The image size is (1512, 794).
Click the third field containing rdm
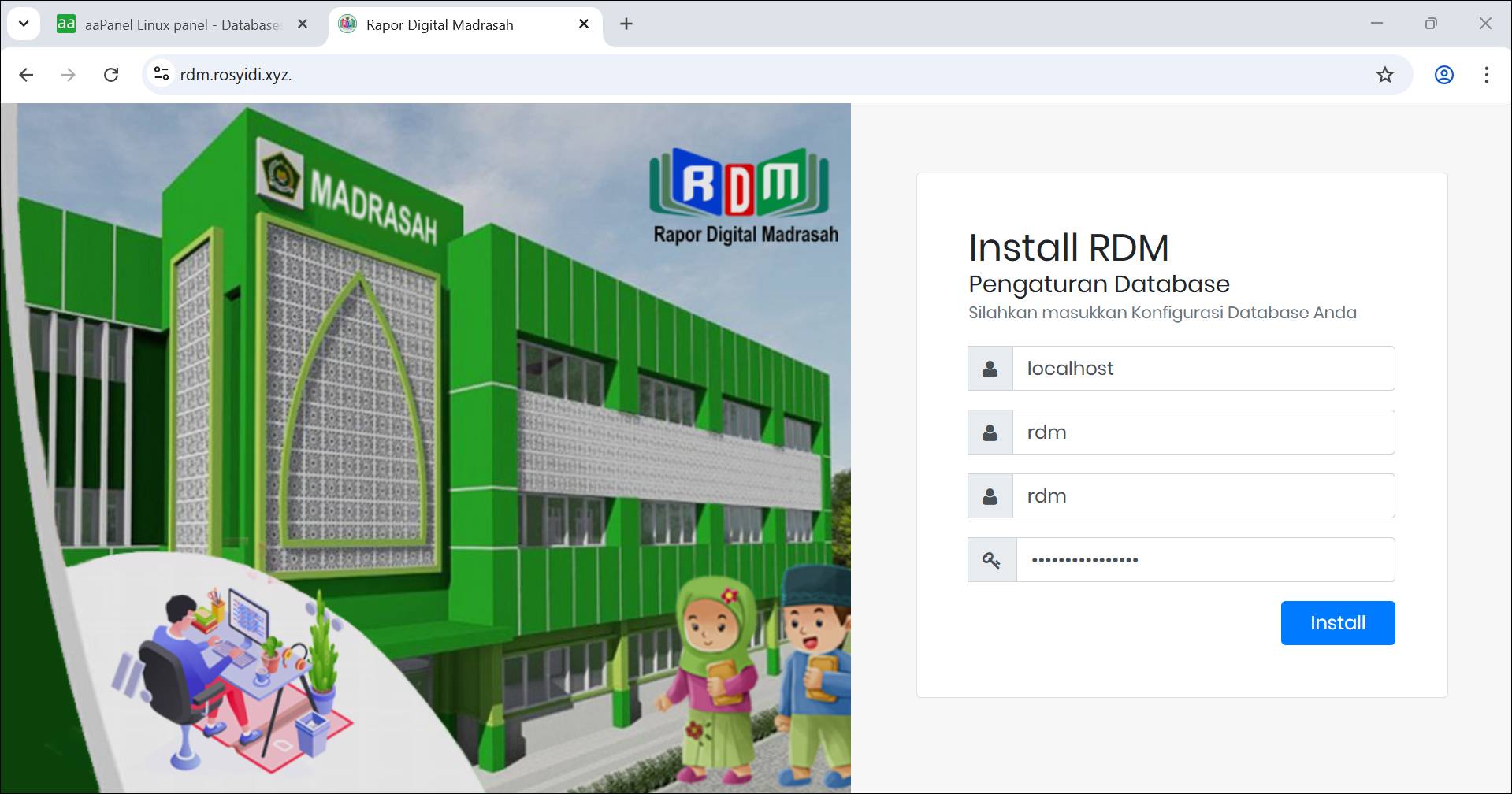[1202, 496]
